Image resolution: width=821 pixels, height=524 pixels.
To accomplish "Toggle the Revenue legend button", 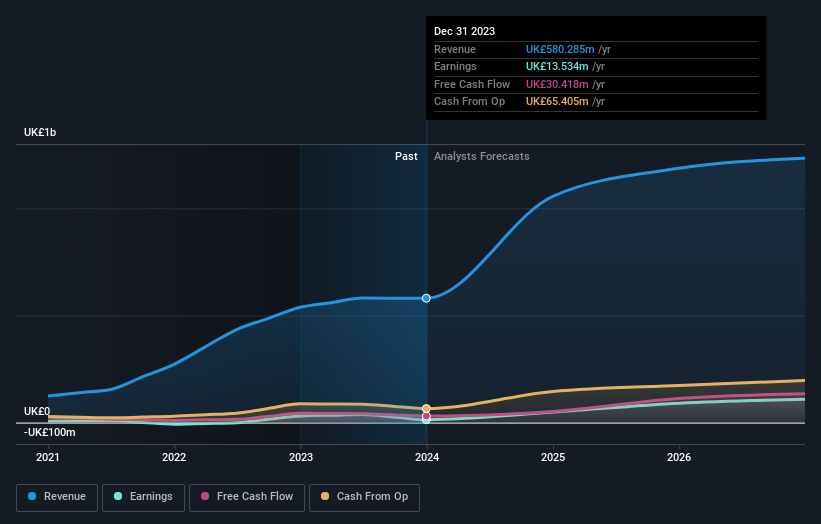I will point(57,497).
